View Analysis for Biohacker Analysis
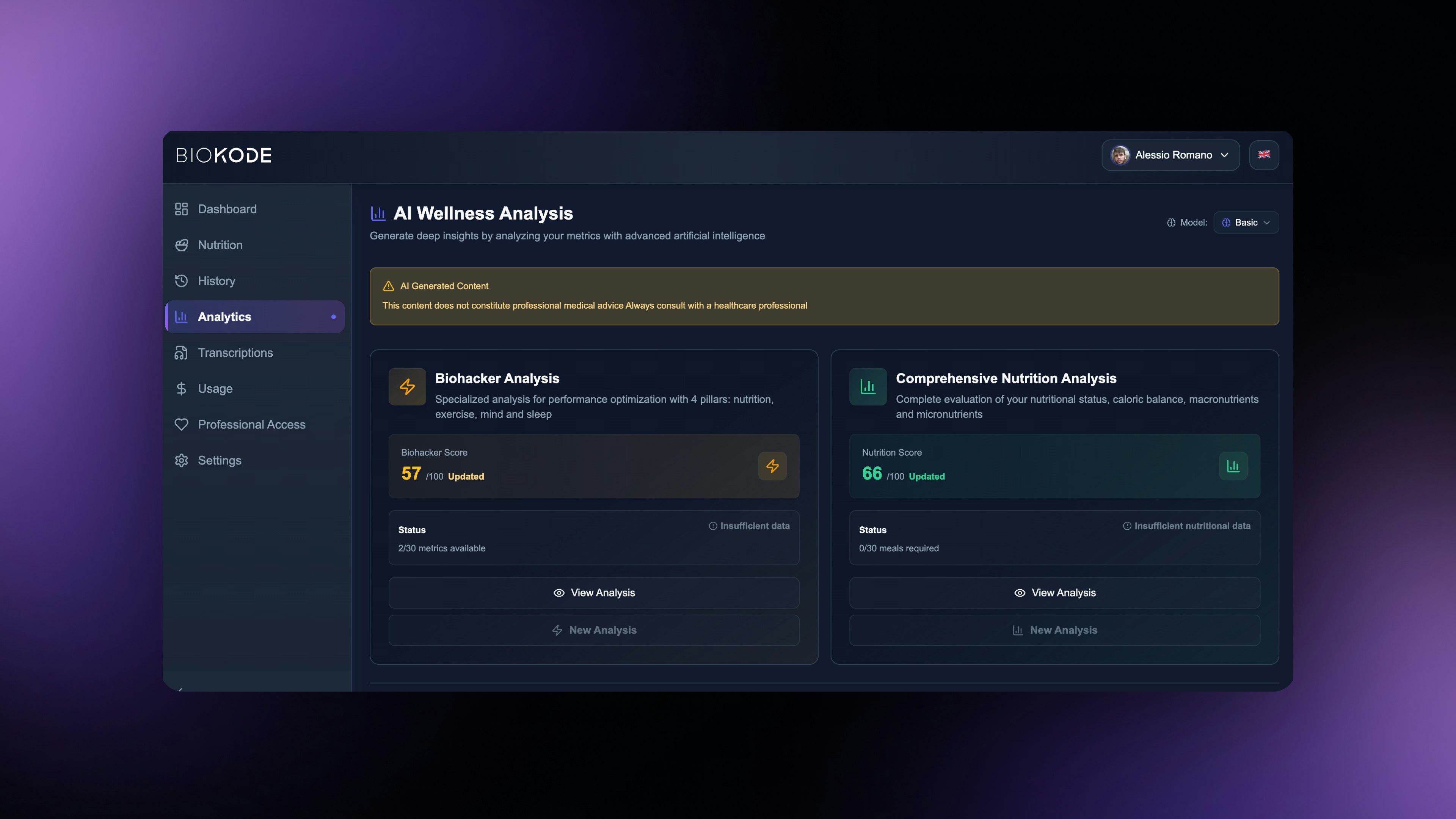This screenshot has width=1456, height=819. click(x=593, y=593)
